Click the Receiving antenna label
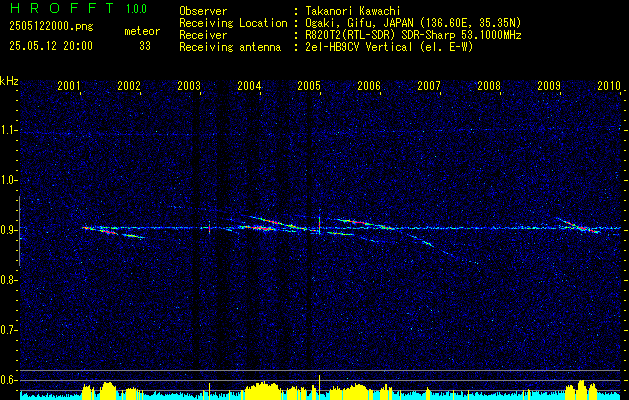This screenshot has width=629, height=400. coord(230,47)
